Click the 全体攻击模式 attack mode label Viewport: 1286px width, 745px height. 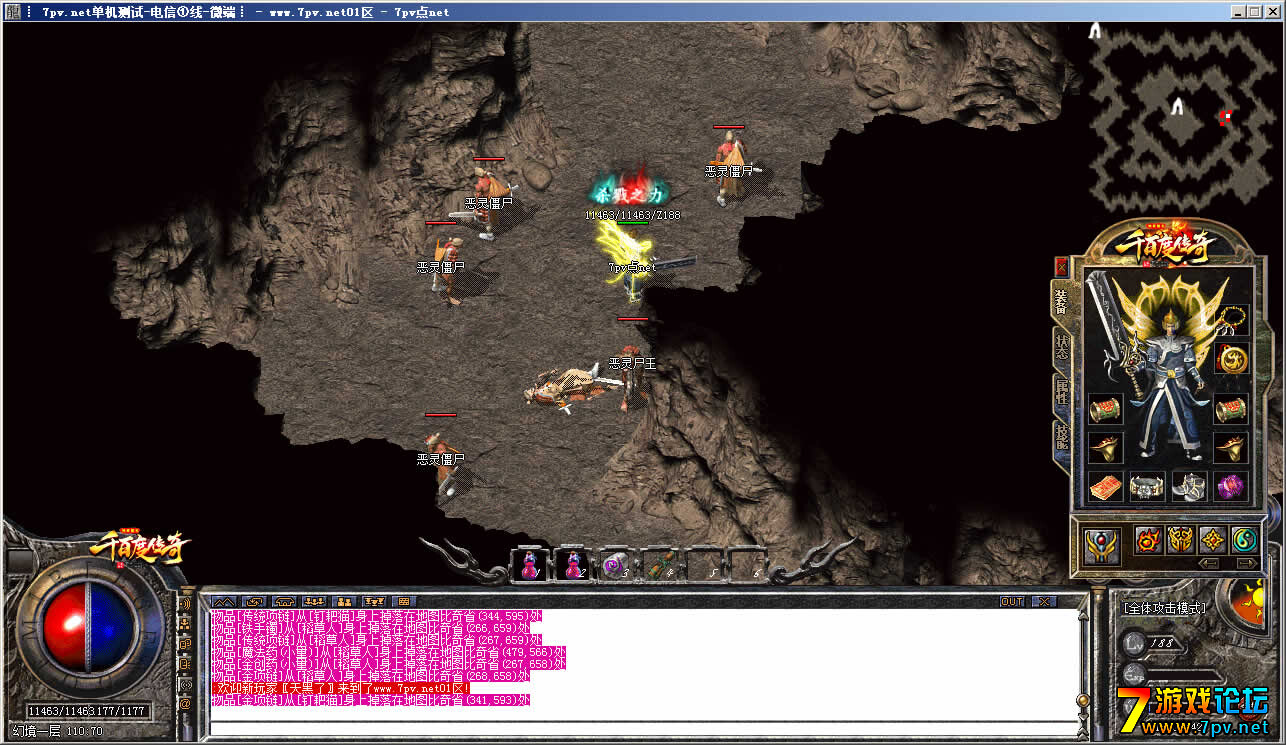[x=1164, y=608]
